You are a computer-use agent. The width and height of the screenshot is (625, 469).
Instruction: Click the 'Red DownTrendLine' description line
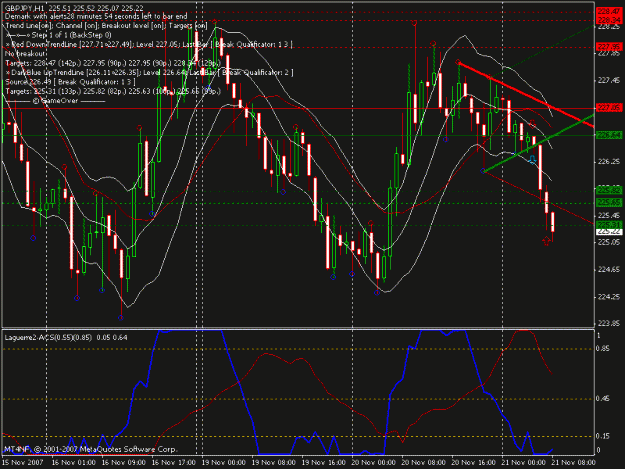149,44
